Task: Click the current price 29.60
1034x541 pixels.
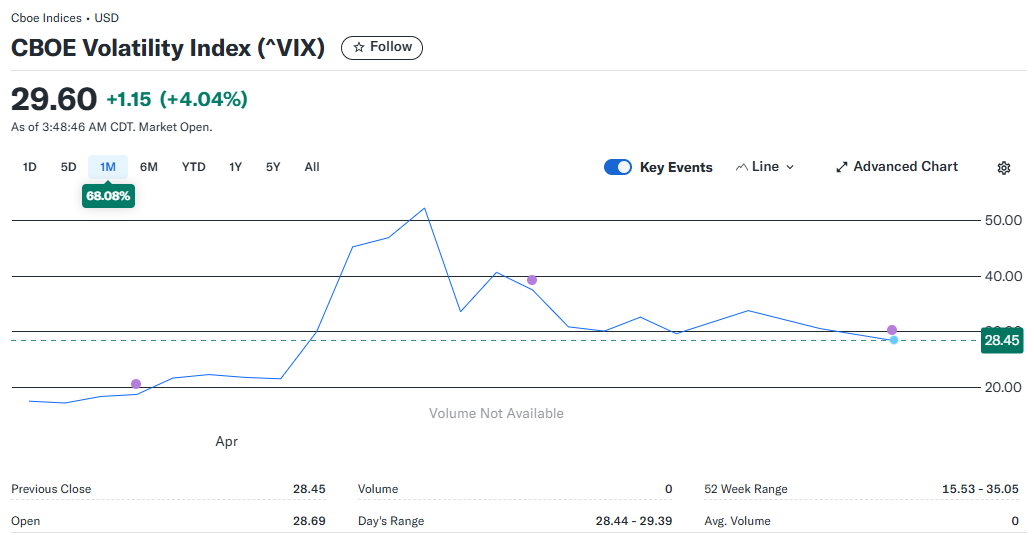Action: (x=54, y=99)
